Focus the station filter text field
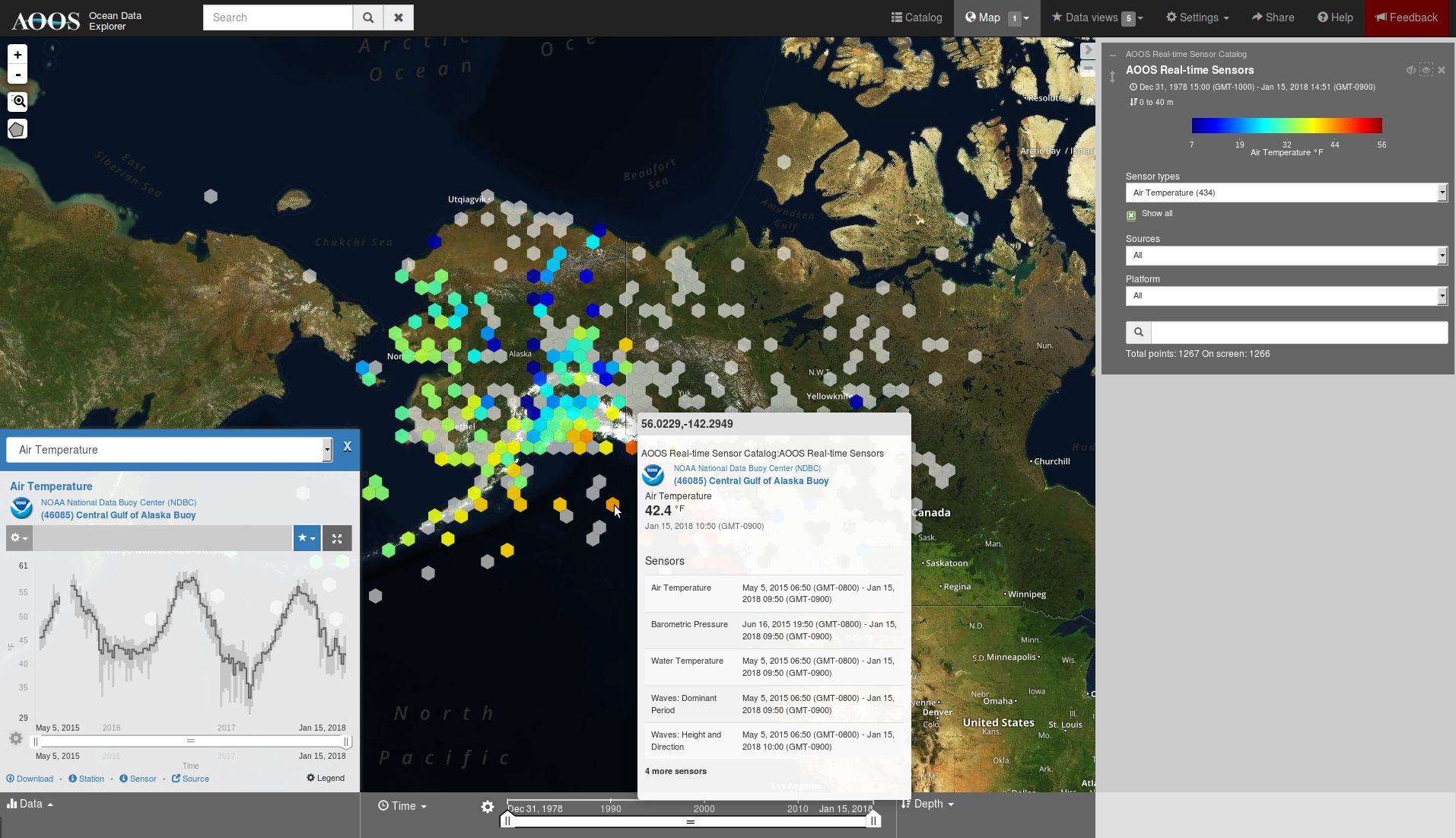The width and height of the screenshot is (1456, 838). 1299,333
